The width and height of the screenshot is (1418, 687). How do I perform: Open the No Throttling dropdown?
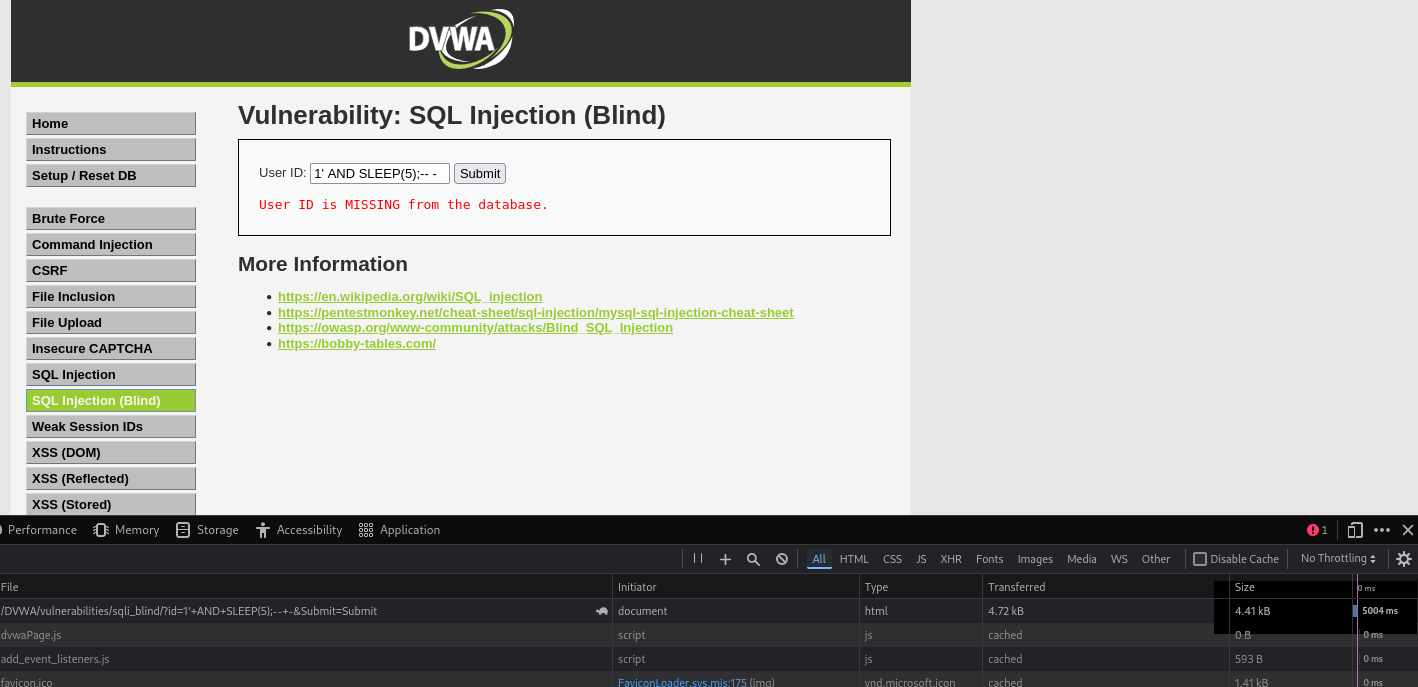click(1338, 559)
